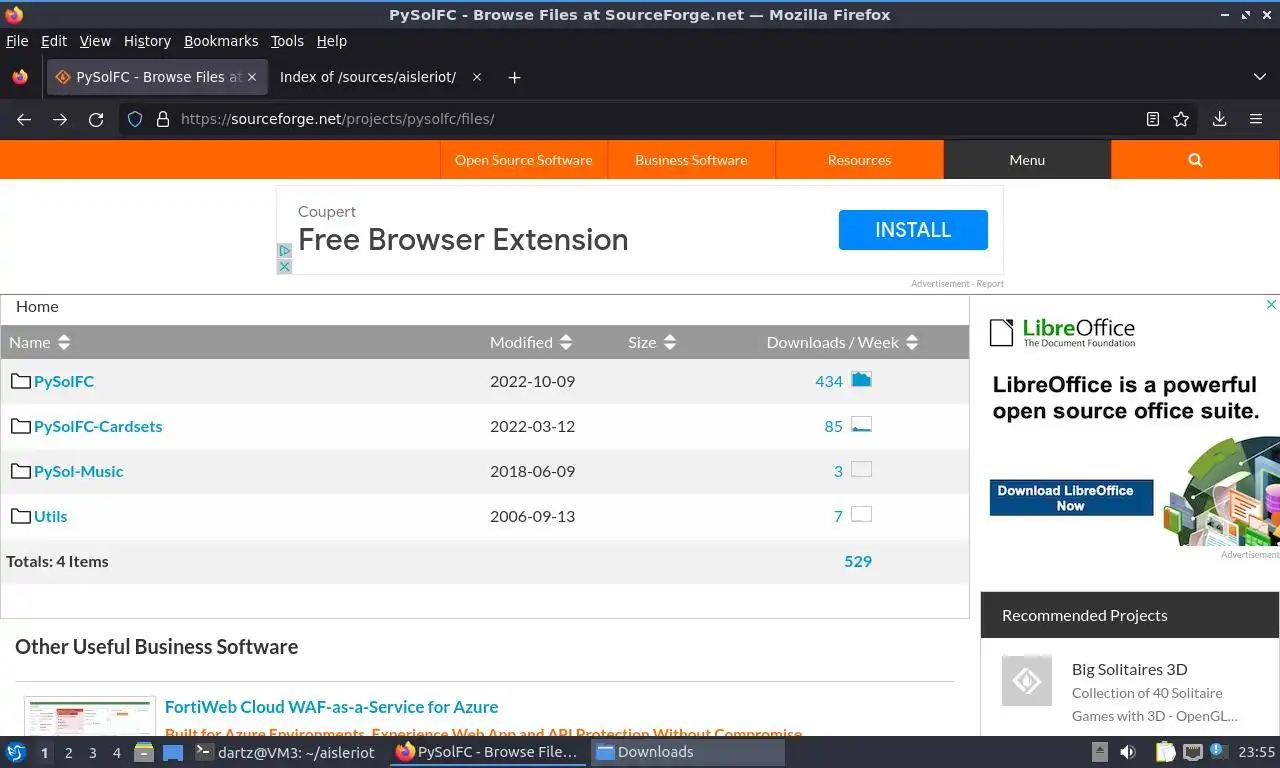Open the Edit menu

click(x=54, y=41)
